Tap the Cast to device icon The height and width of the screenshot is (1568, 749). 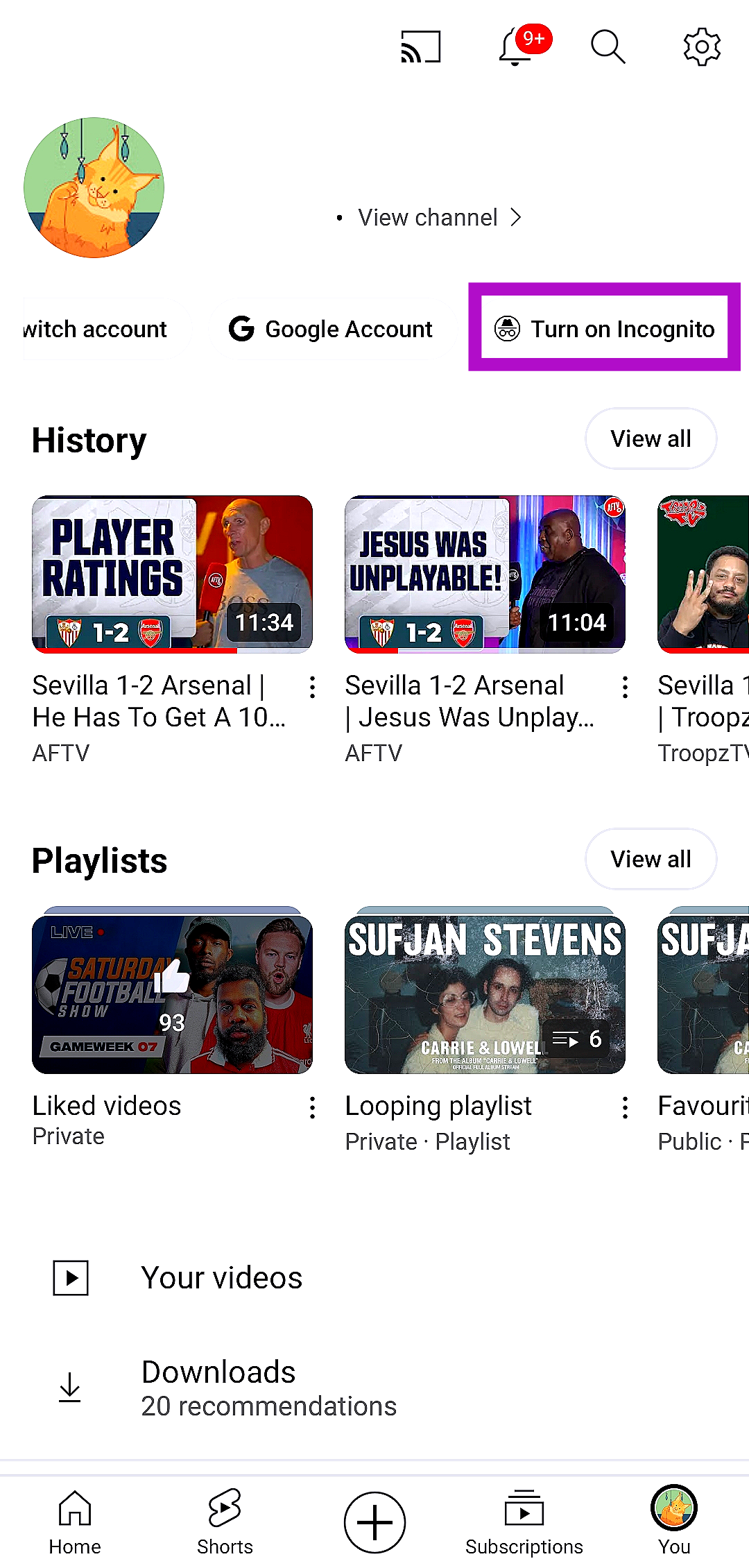(421, 47)
